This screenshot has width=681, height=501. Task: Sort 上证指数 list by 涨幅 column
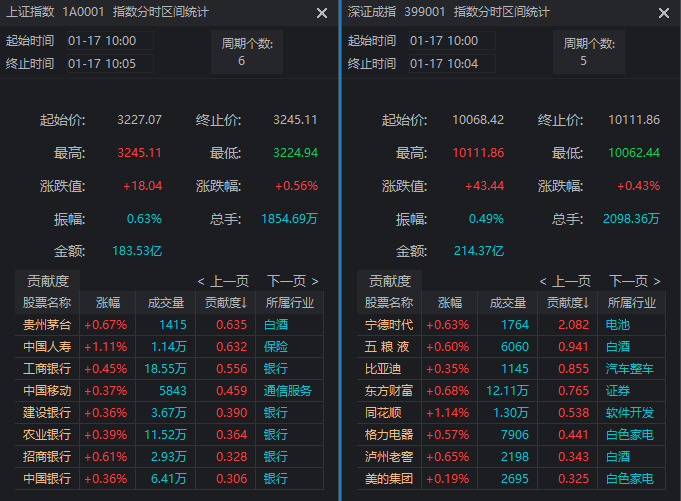click(107, 302)
